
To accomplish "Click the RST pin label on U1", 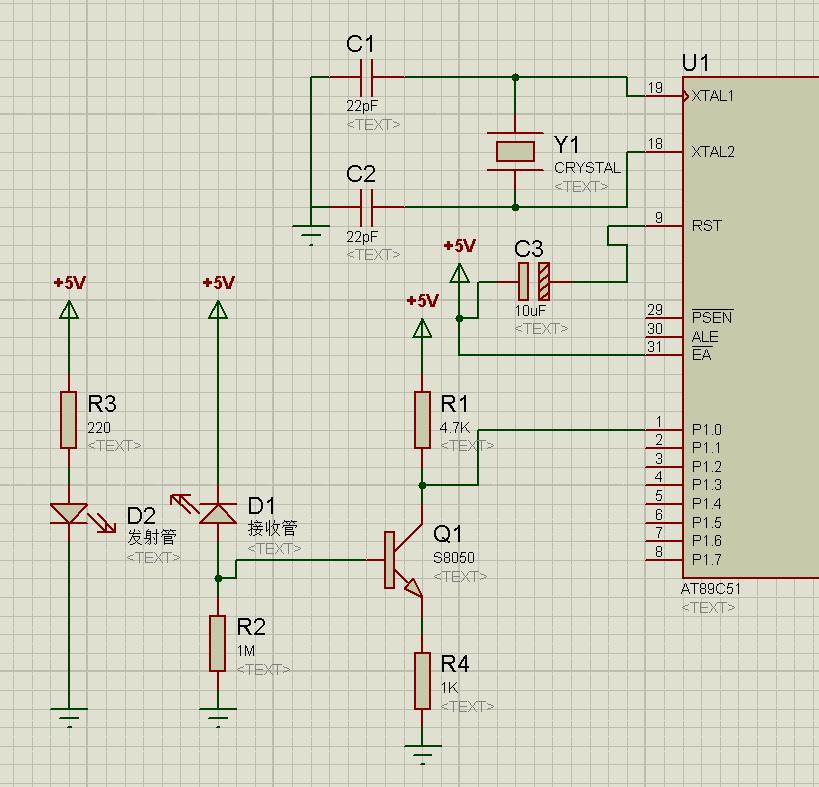I will [706, 226].
